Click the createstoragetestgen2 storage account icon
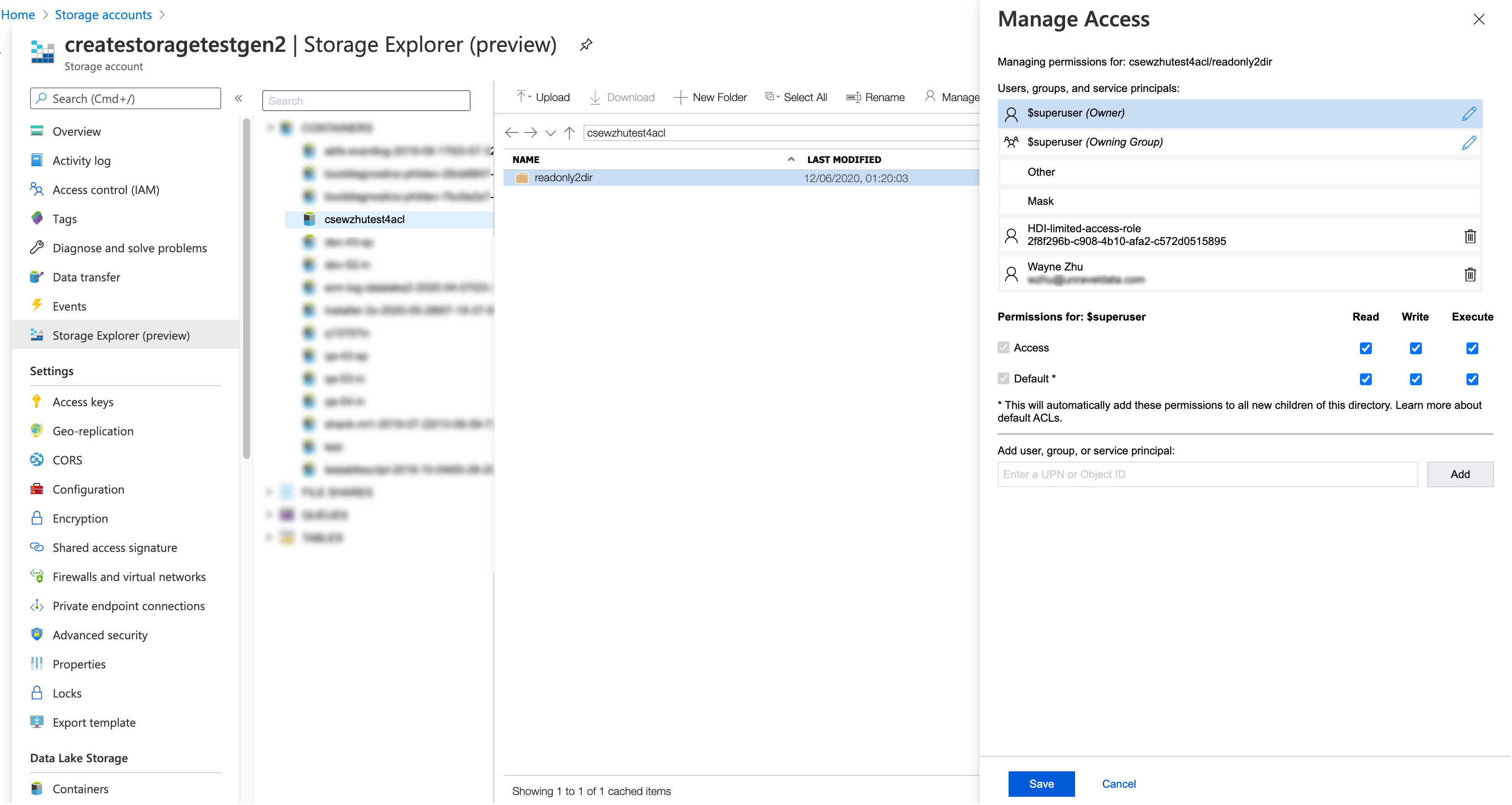This screenshot has height=805, width=1512. [x=42, y=51]
